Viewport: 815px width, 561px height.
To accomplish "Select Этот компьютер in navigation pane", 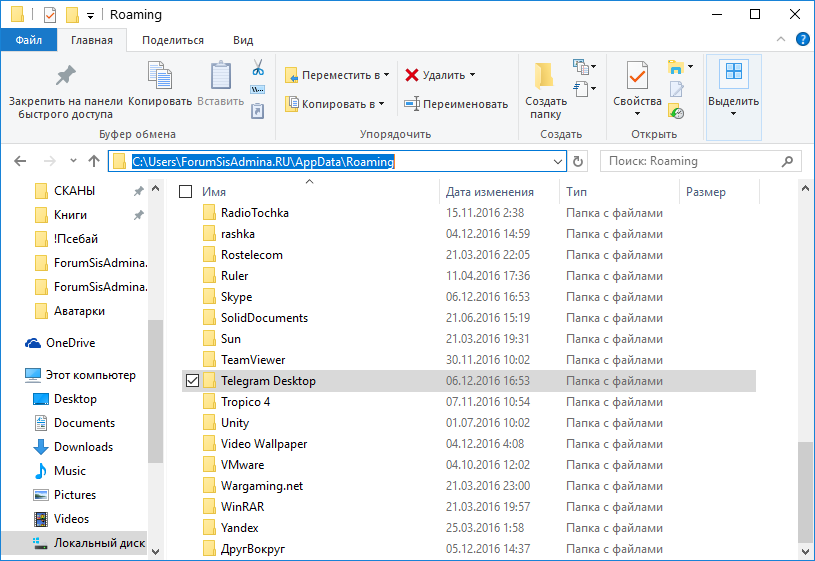I will [x=81, y=375].
